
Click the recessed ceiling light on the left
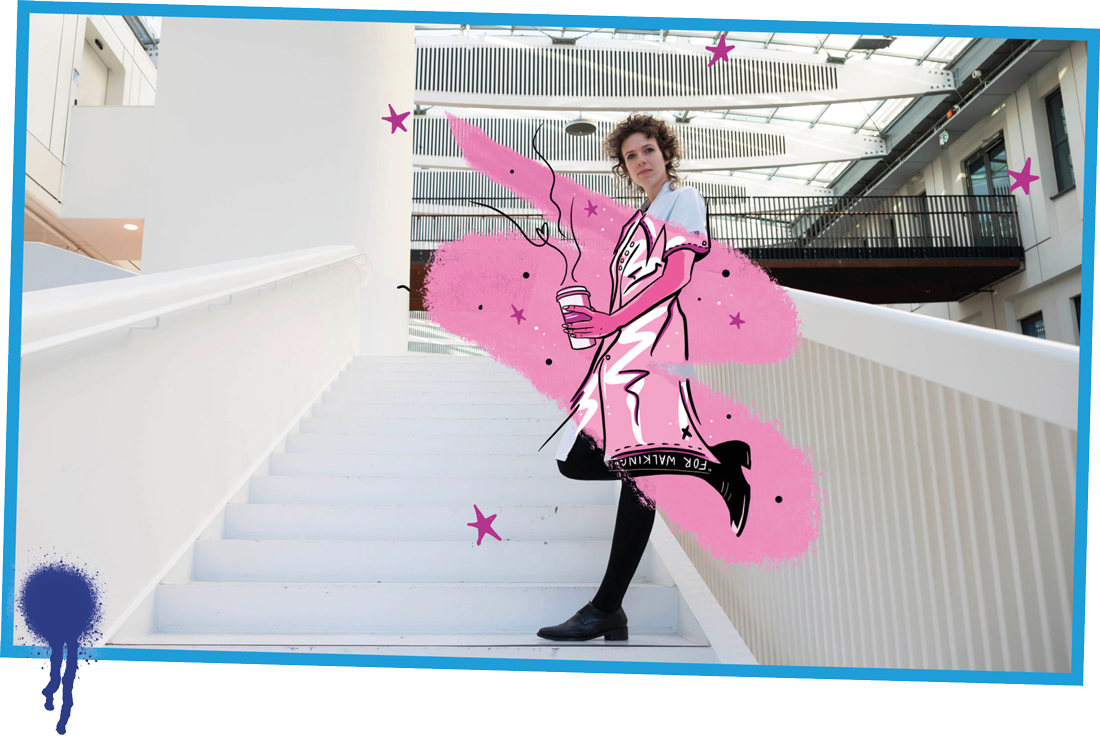pos(132,227)
